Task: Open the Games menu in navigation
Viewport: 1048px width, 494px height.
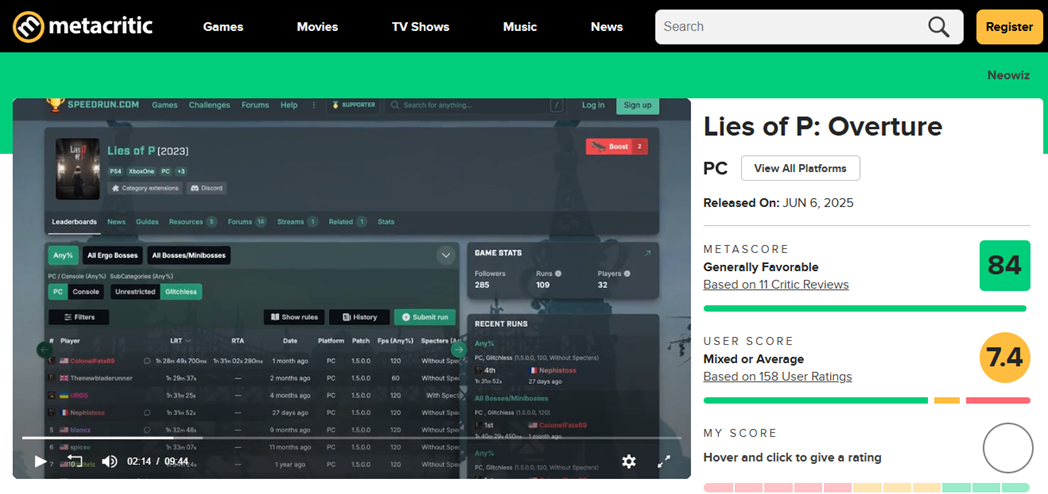Action: 223,27
